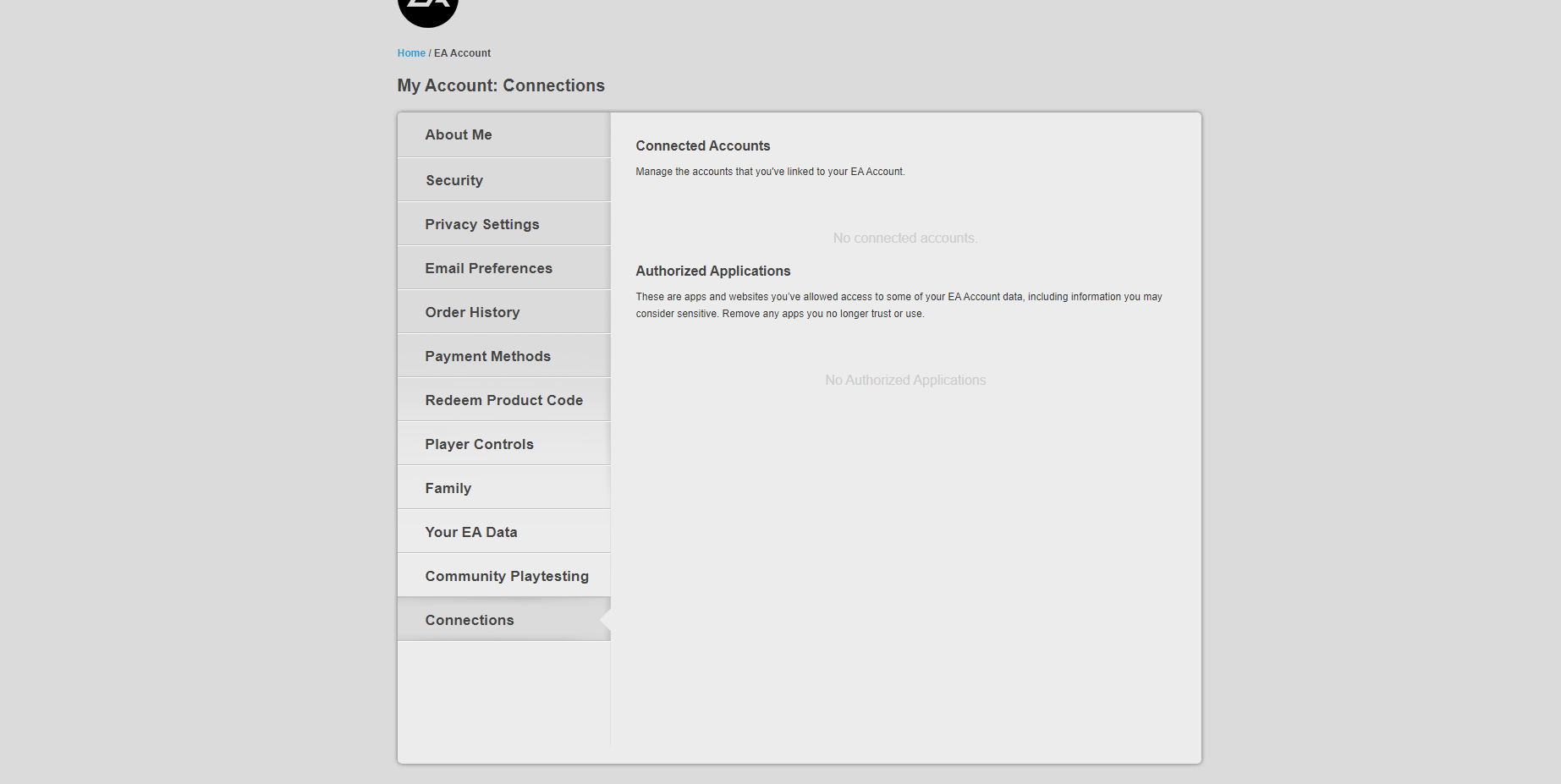1561x784 pixels.
Task: Click the Connected Accounts heading
Action: (x=703, y=145)
